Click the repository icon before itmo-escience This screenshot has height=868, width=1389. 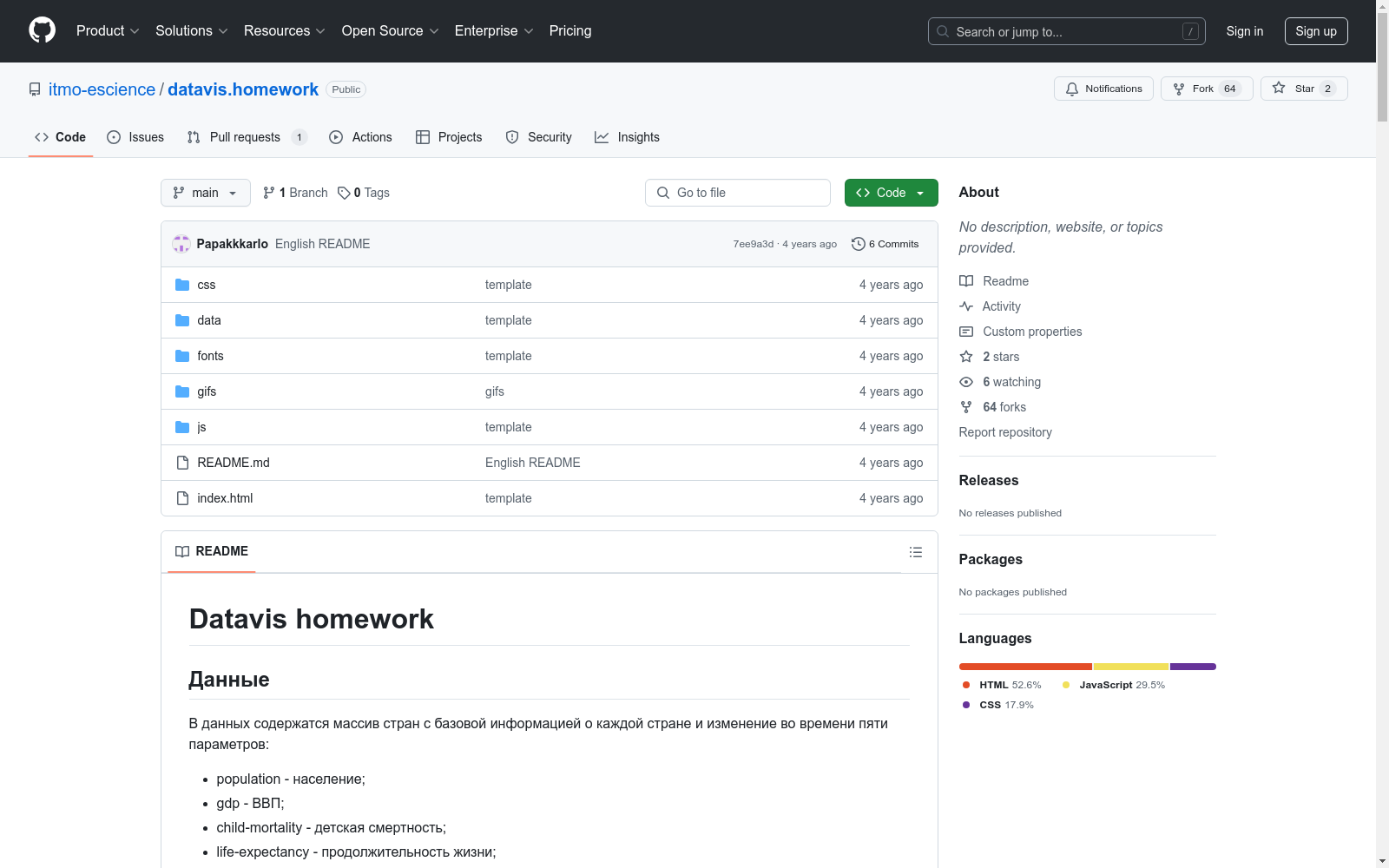click(x=35, y=89)
